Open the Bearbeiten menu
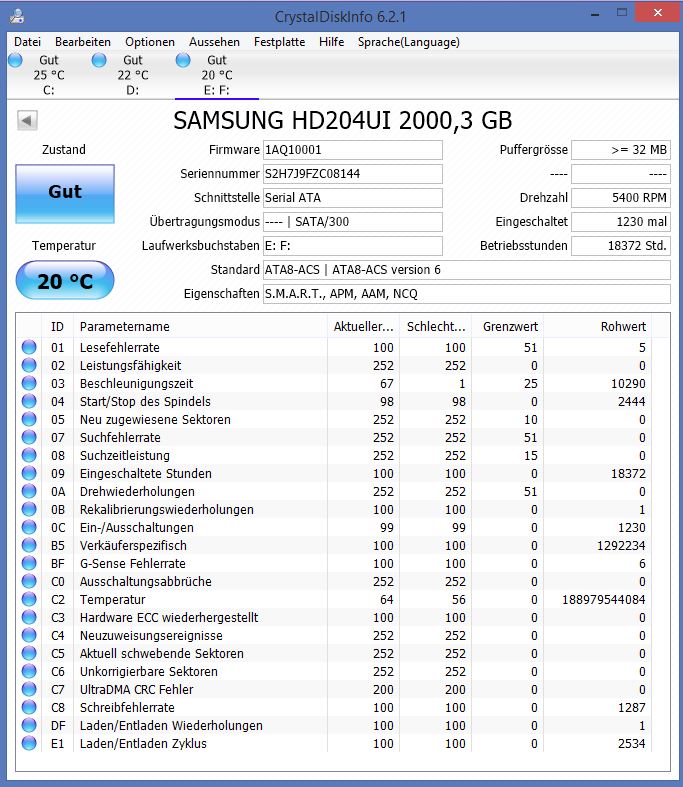This screenshot has width=683, height=787. [x=83, y=42]
